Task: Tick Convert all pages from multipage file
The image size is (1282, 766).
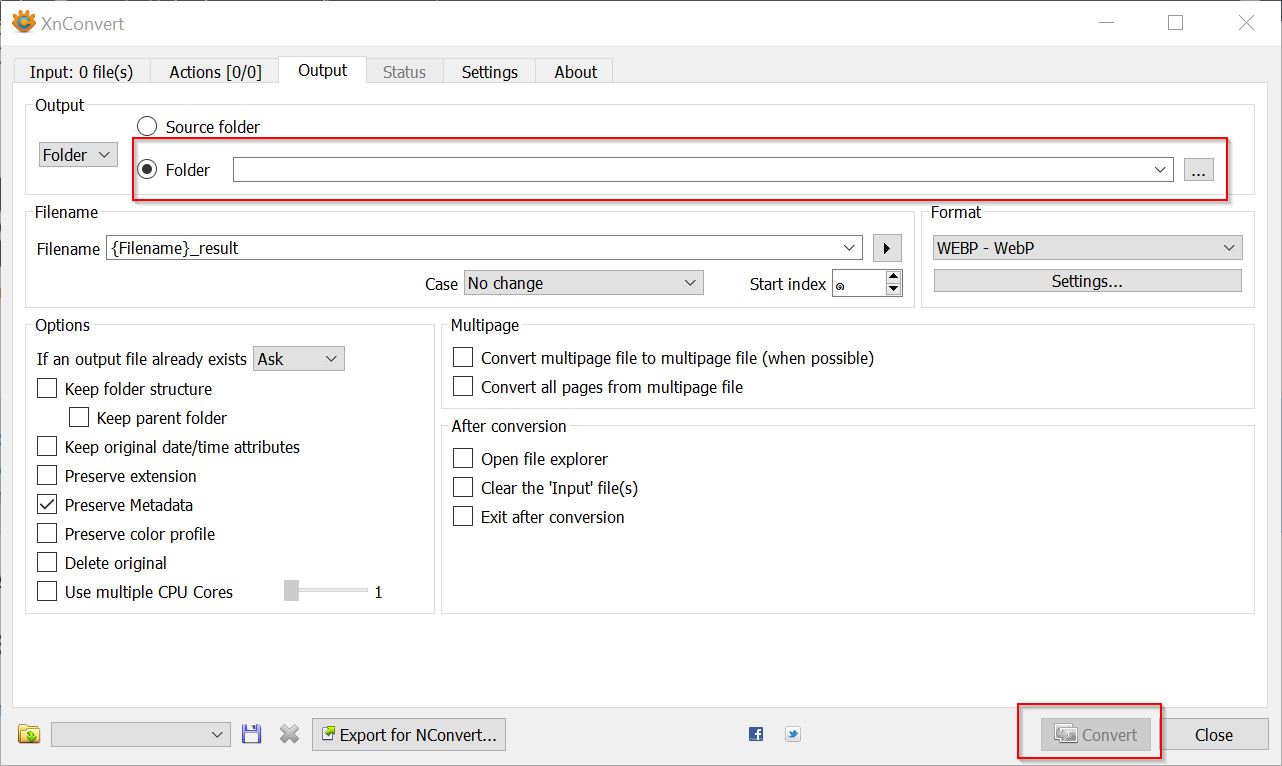Action: coord(463,387)
